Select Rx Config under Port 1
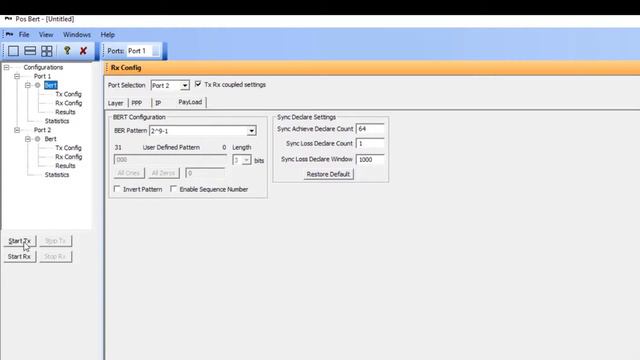The height and width of the screenshot is (360, 640). point(69,103)
